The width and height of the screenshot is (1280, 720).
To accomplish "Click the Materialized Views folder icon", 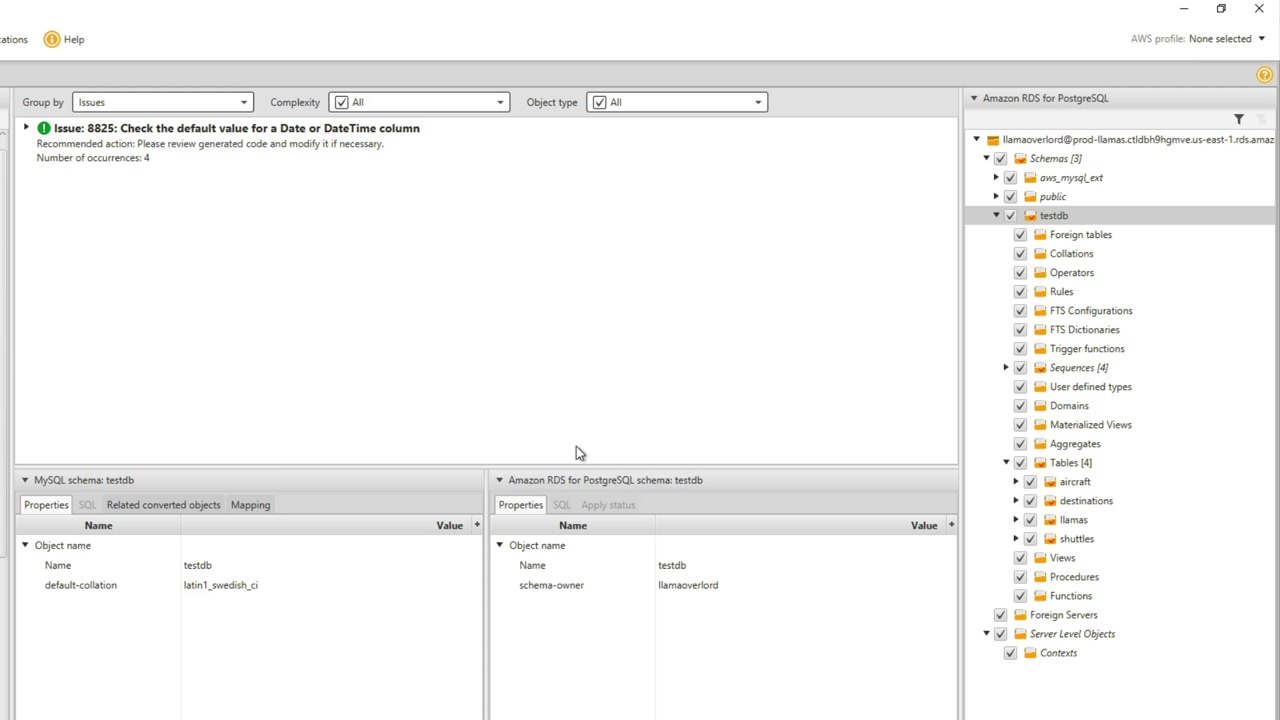I will pos(1040,425).
